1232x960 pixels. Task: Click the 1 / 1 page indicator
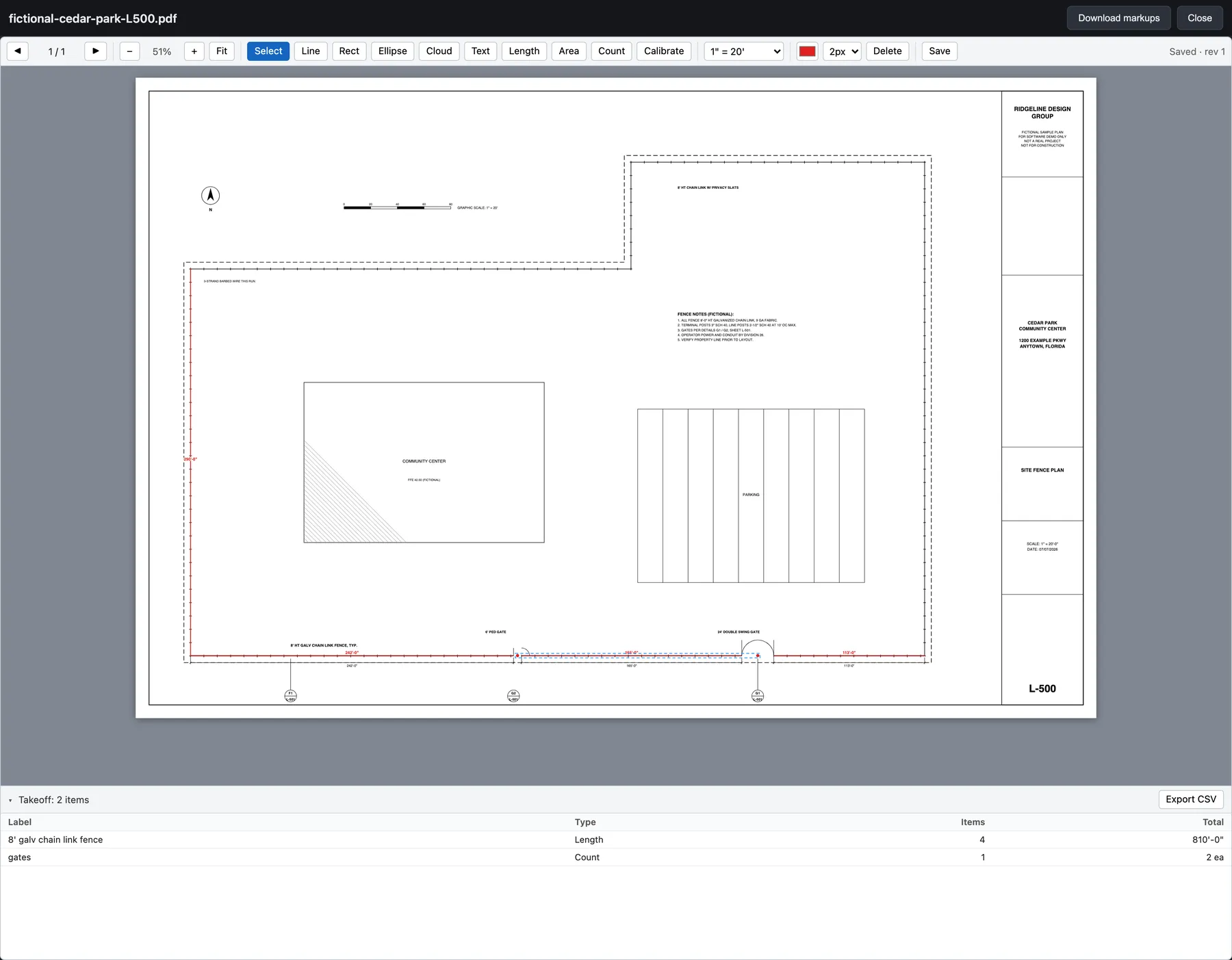[57, 51]
